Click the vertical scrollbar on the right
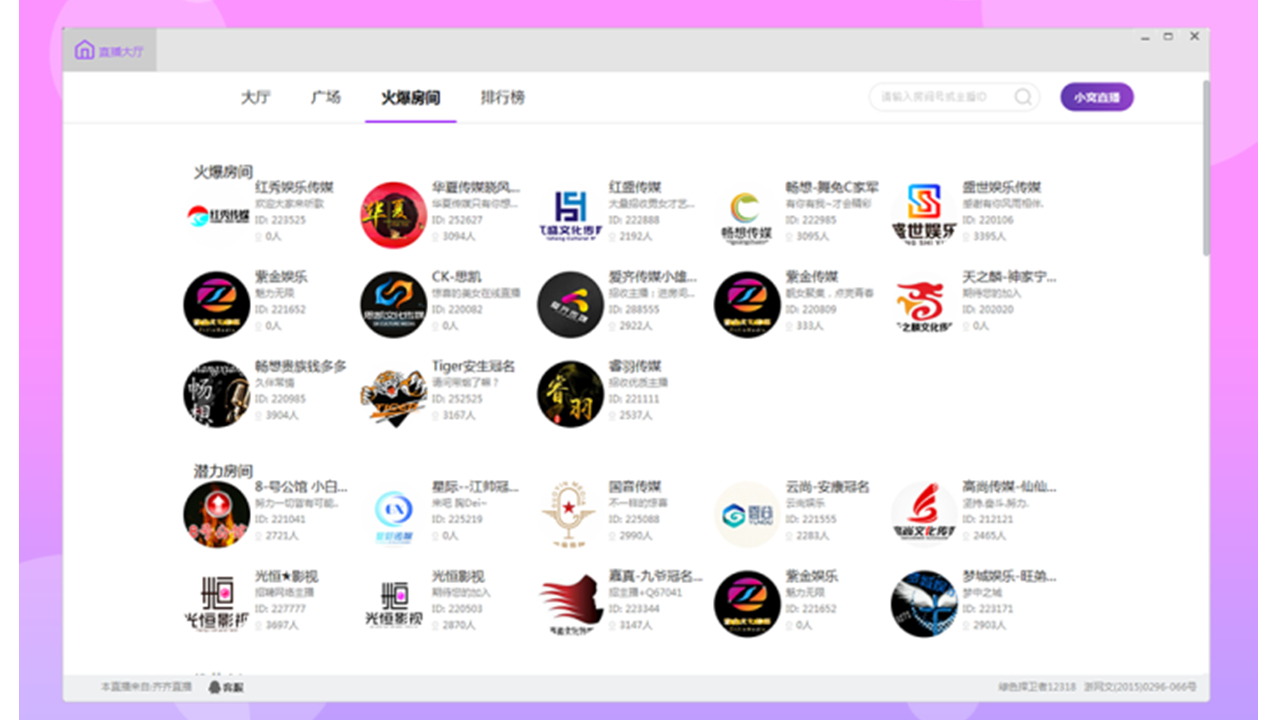Screen dimensions: 1280x720 coord(1205,170)
